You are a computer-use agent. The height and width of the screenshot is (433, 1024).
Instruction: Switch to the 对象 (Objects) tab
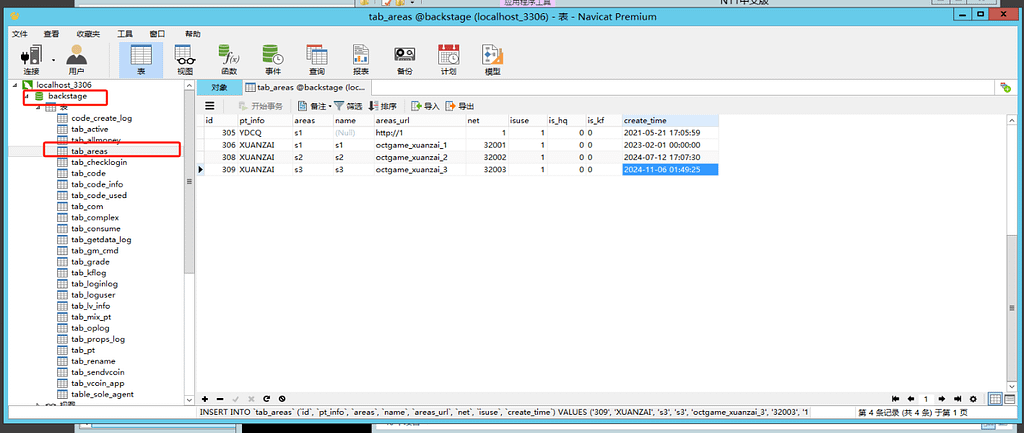click(219, 88)
